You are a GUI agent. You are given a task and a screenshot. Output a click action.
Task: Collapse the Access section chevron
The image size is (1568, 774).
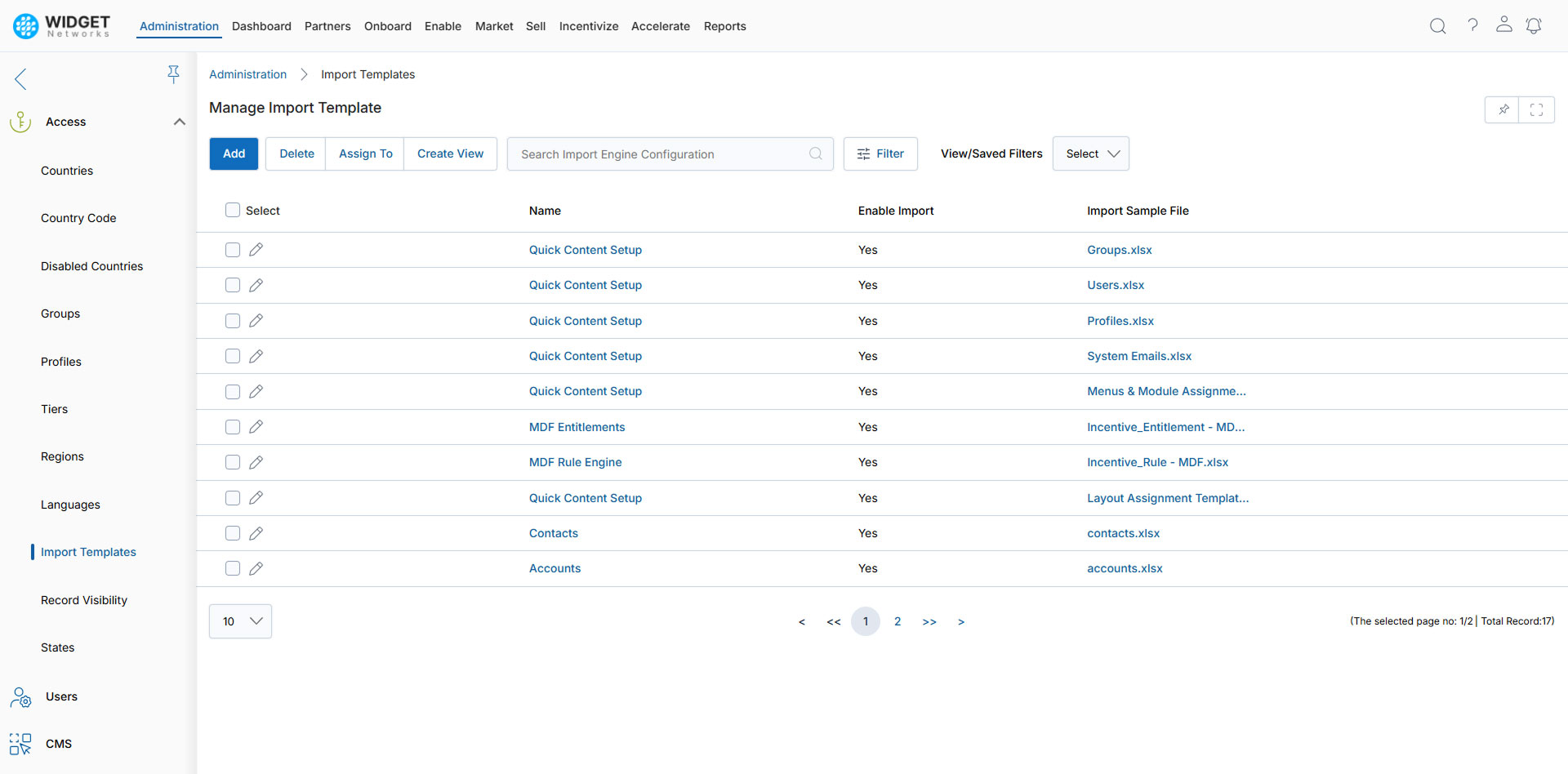pyautogui.click(x=179, y=121)
